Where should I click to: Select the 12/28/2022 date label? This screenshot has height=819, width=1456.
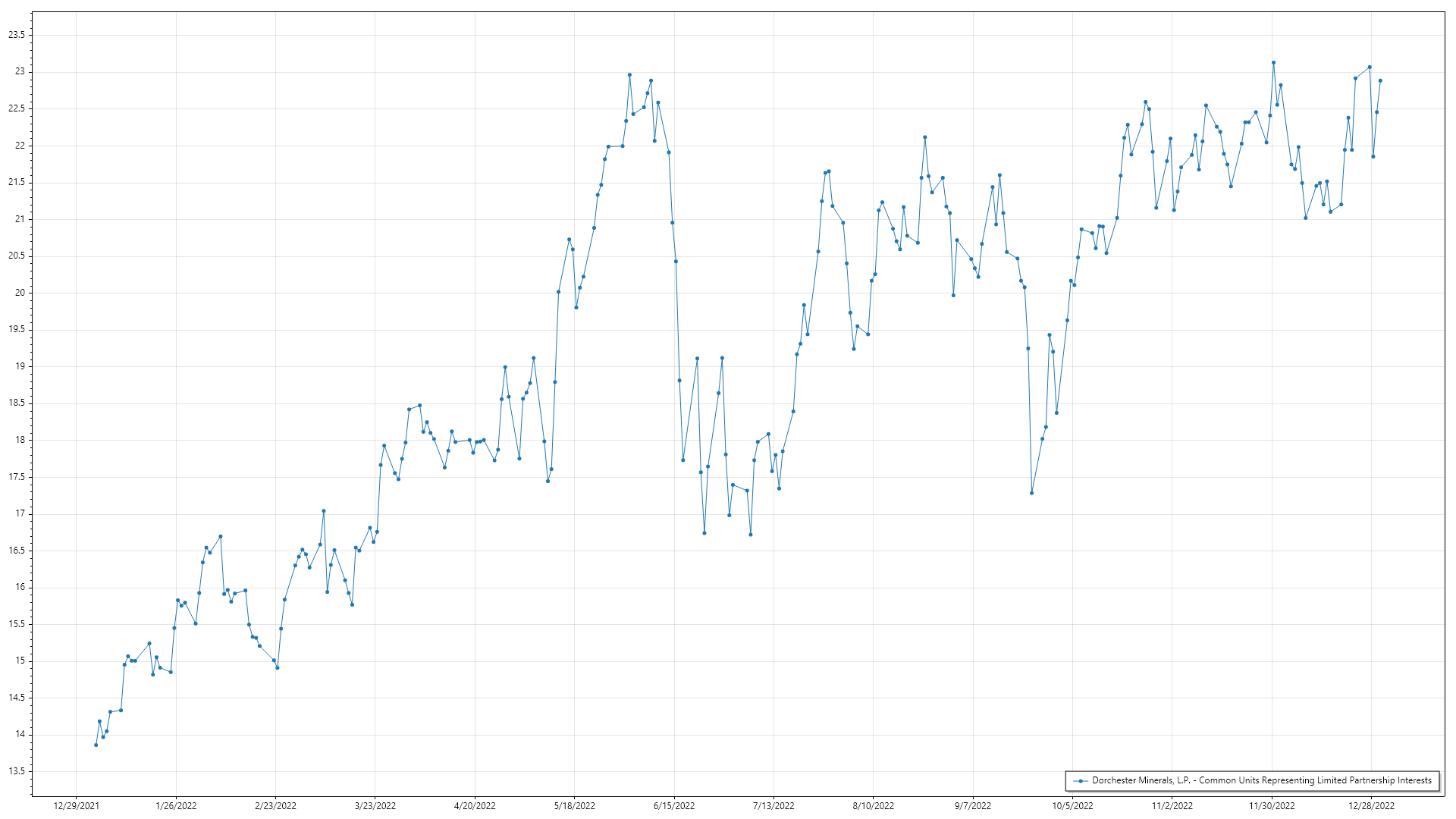1371,806
